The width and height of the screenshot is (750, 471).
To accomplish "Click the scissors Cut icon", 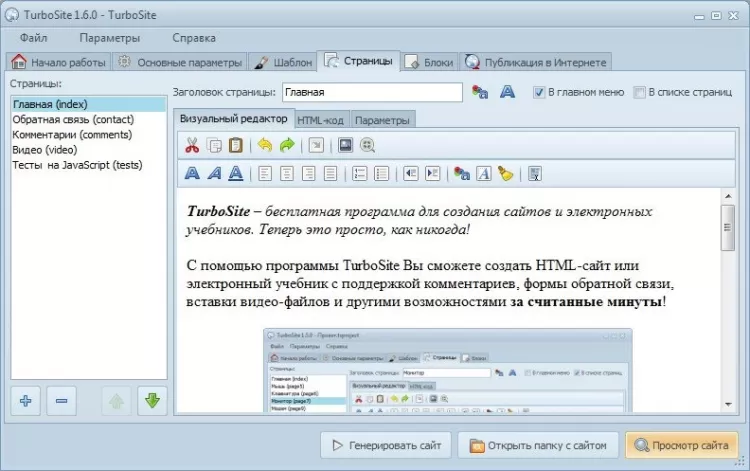I will coord(192,145).
